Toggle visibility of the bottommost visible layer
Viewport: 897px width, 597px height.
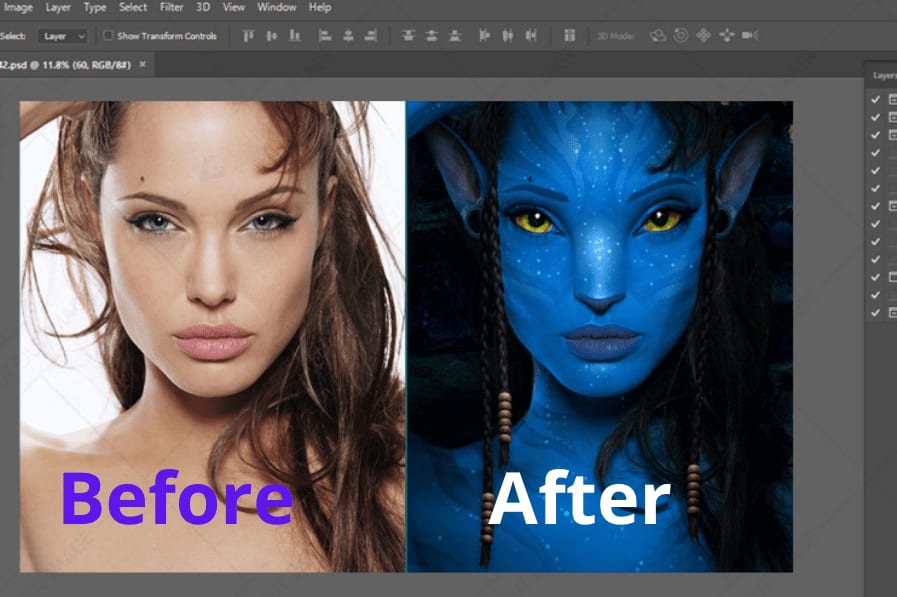(x=876, y=313)
